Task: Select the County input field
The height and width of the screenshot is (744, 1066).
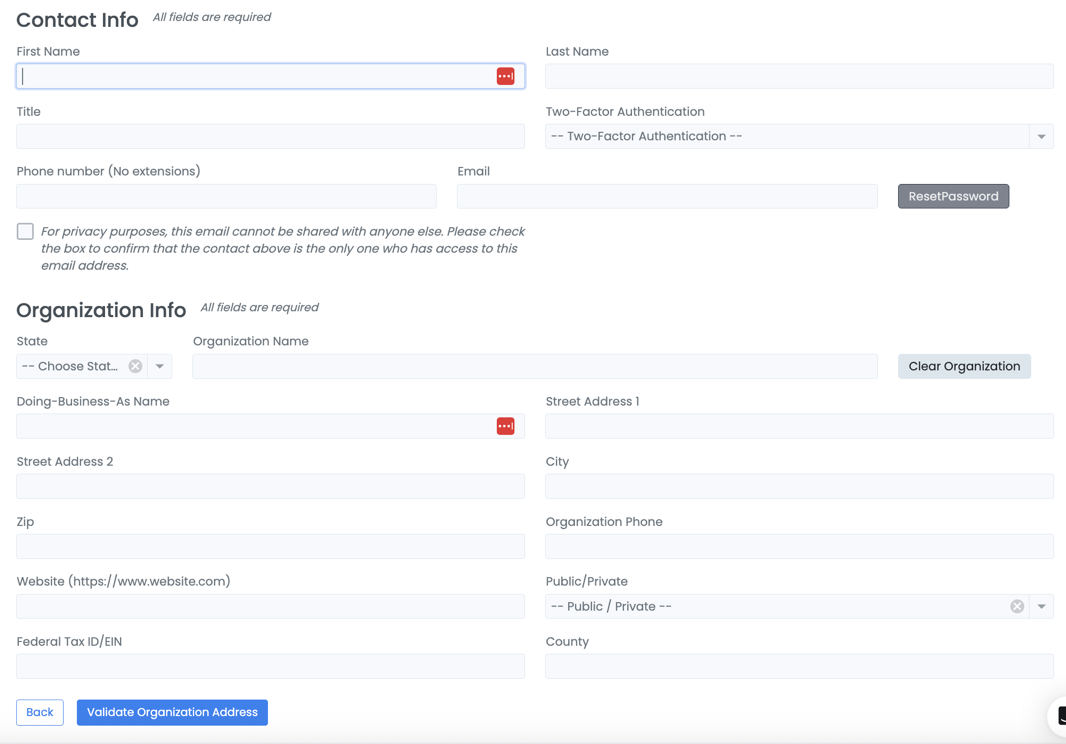Action: click(798, 667)
